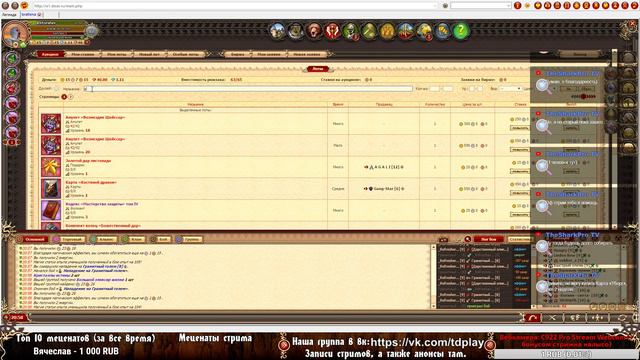640x360 pixels.
Task: Click the Кодекс «Мастерство защиты» book thumbnail
Action: pos(51,210)
